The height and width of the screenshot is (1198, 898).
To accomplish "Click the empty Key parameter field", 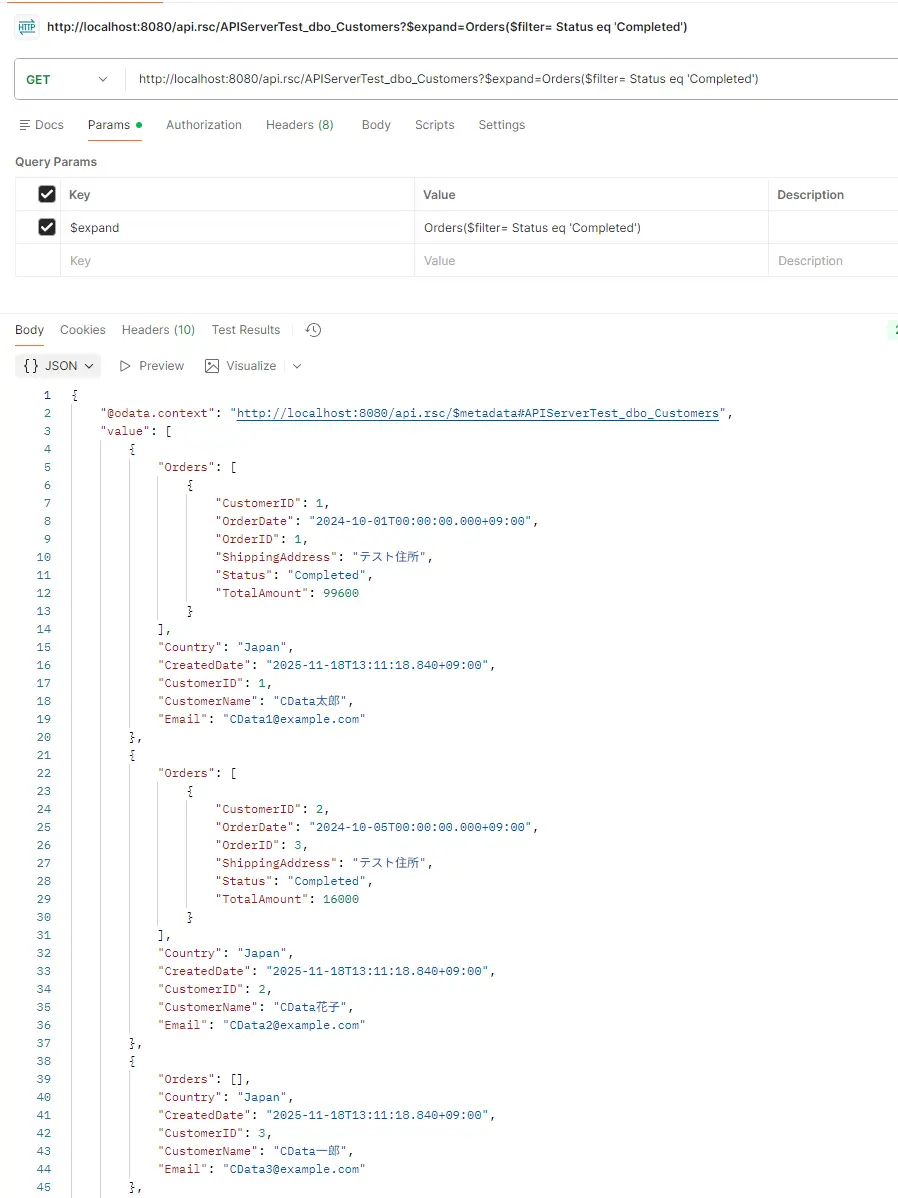I will (236, 261).
